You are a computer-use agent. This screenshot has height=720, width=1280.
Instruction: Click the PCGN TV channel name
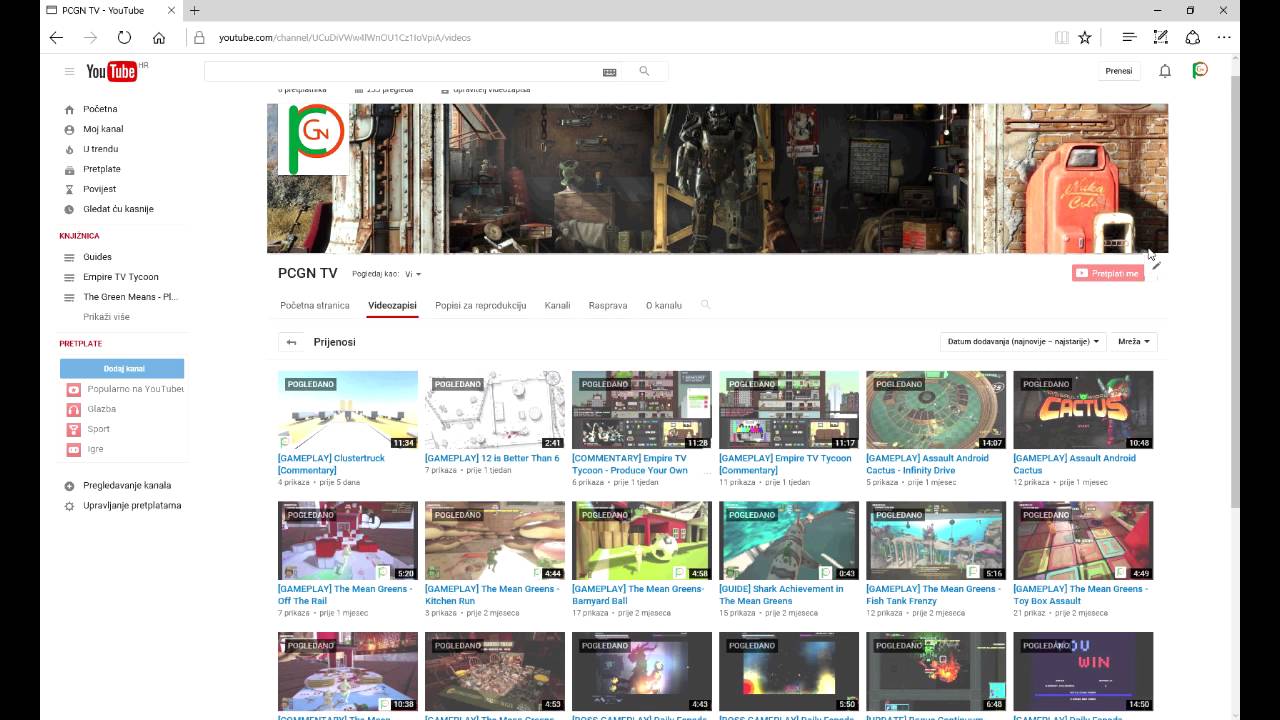pos(308,273)
